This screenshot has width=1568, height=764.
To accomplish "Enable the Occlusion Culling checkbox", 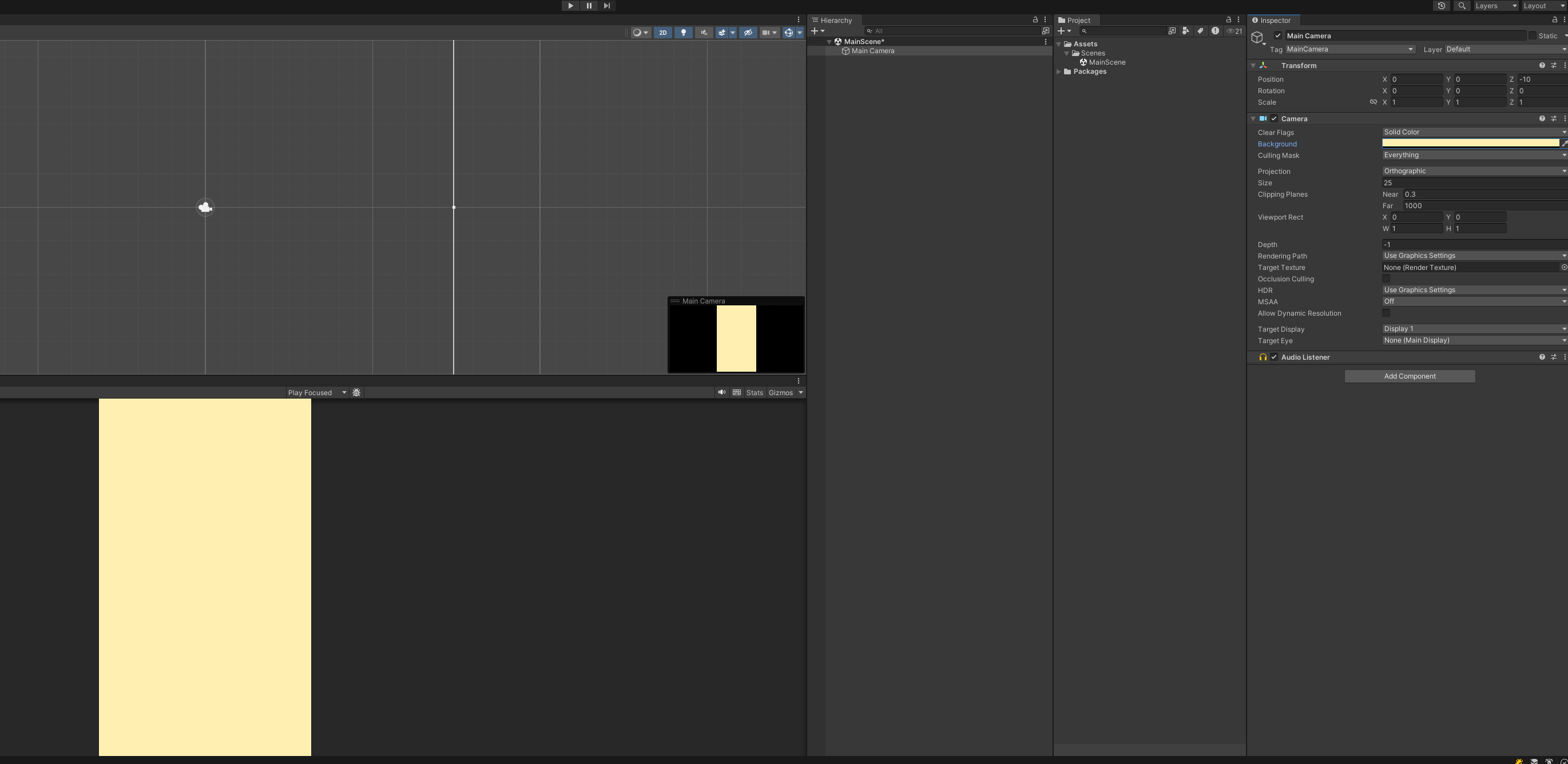I will [1386, 278].
